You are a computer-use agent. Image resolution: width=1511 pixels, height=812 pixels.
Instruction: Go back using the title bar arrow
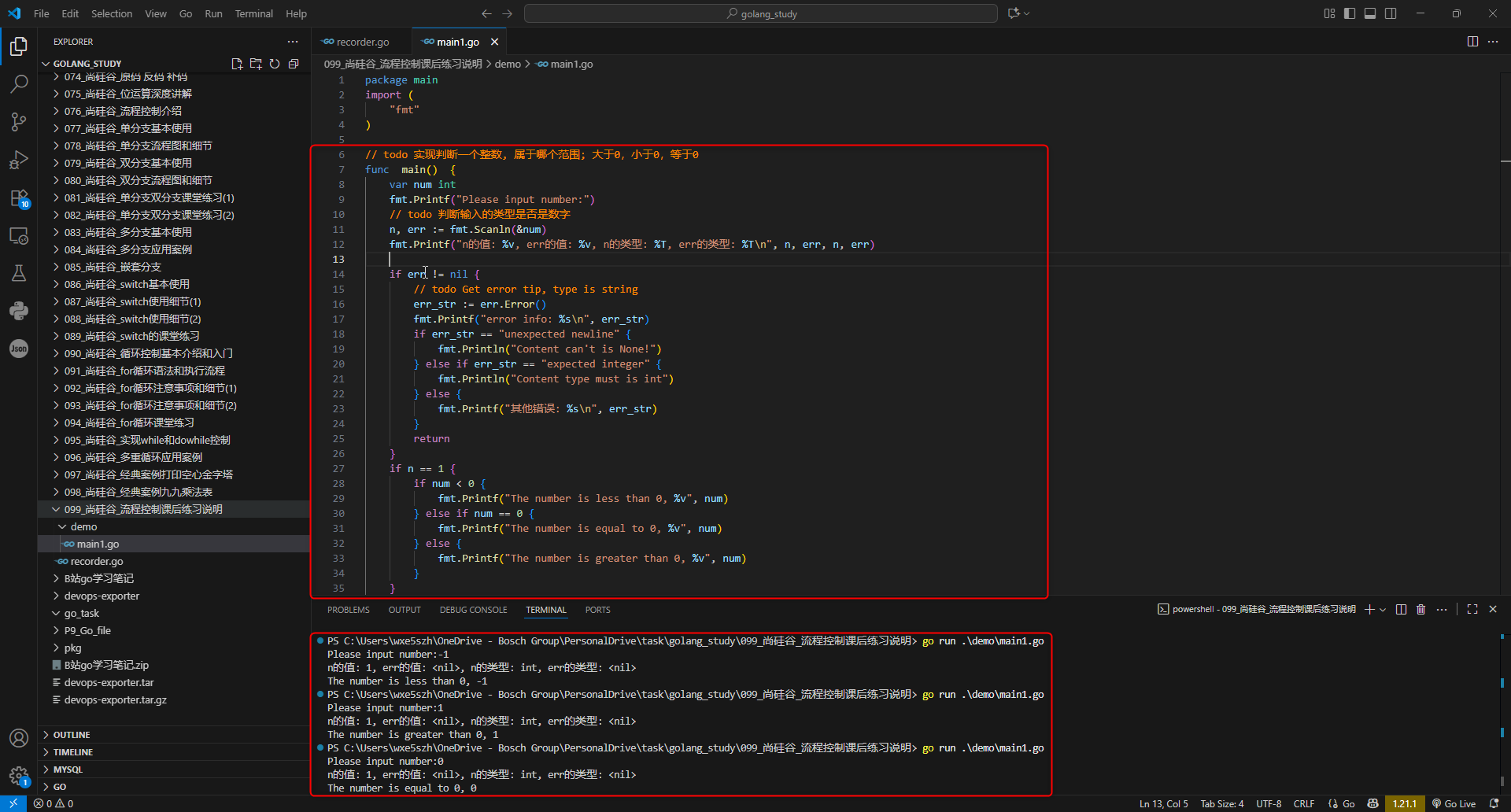coord(486,13)
